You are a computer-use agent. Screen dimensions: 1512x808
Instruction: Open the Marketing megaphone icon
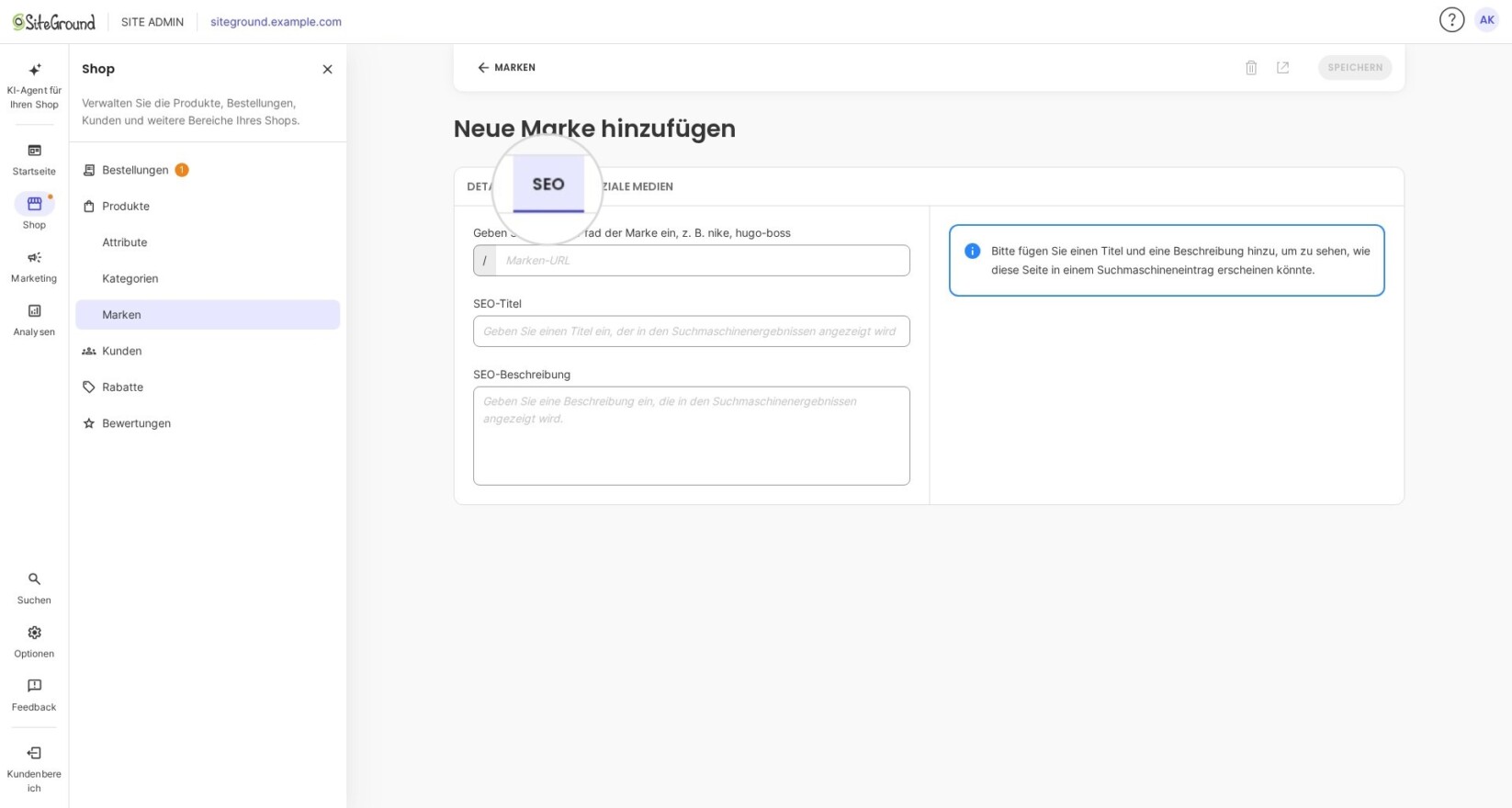coord(34,258)
